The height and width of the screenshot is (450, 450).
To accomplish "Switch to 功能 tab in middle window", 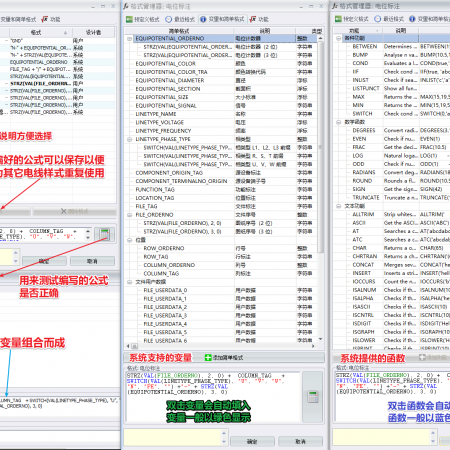I will (x=259, y=19).
